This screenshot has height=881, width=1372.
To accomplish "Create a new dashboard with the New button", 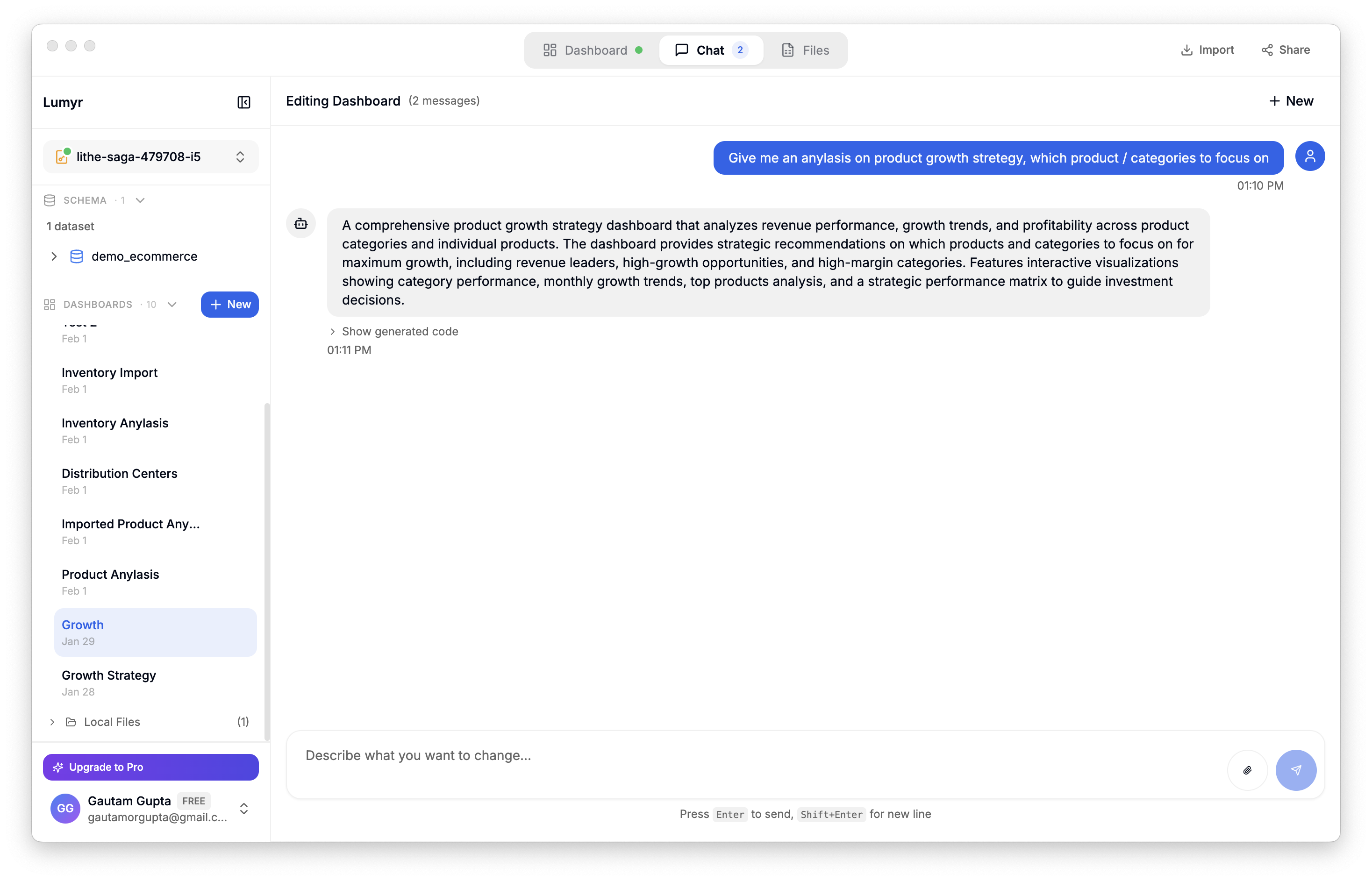I will click(229, 305).
